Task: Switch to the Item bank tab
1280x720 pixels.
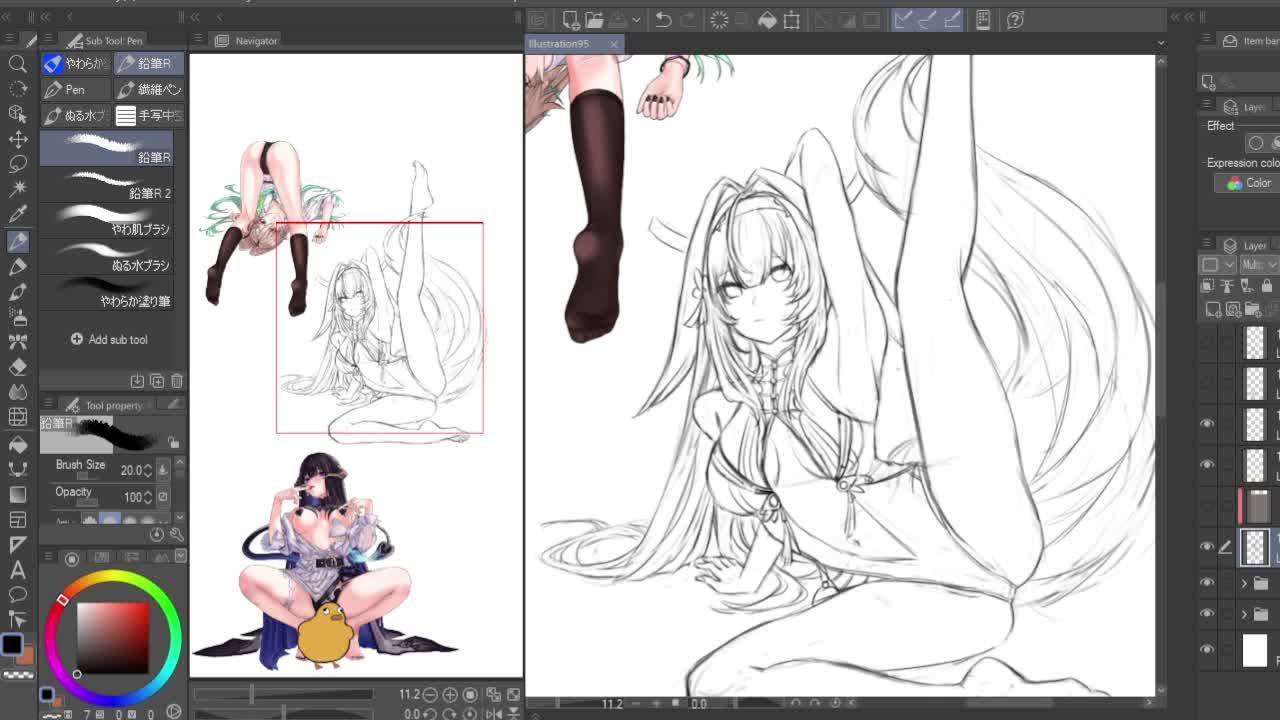Action: [x=1250, y=41]
